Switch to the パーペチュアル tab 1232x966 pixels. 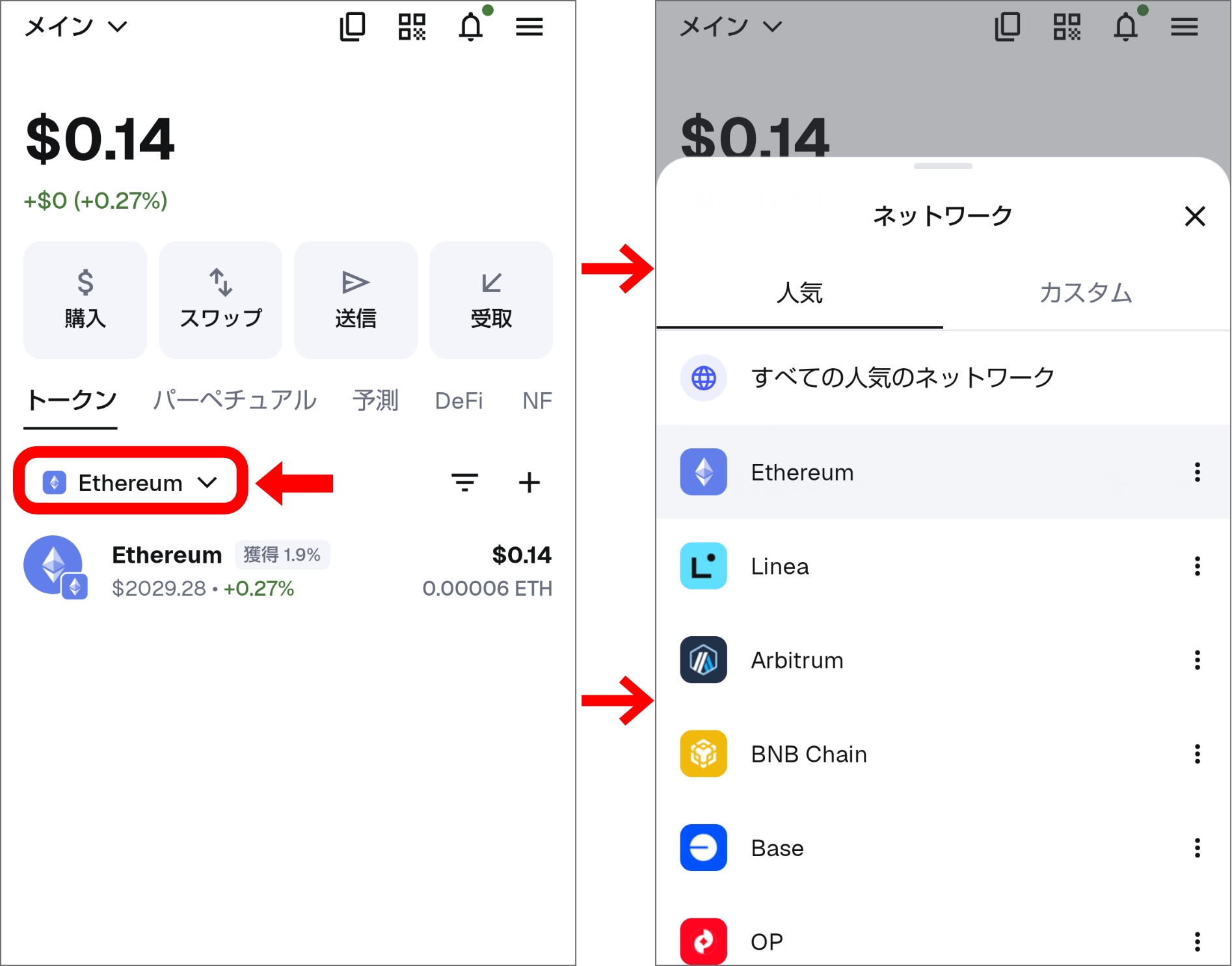[x=234, y=401]
